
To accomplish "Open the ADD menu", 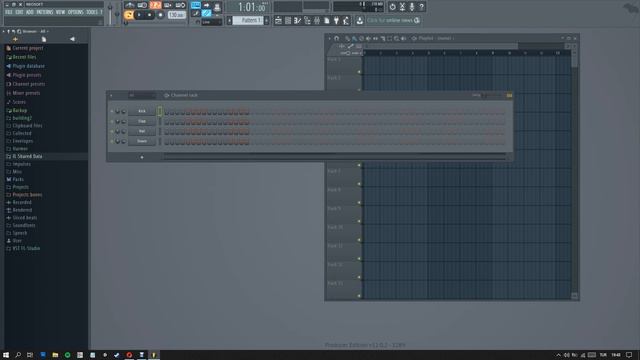I will 30,12.
